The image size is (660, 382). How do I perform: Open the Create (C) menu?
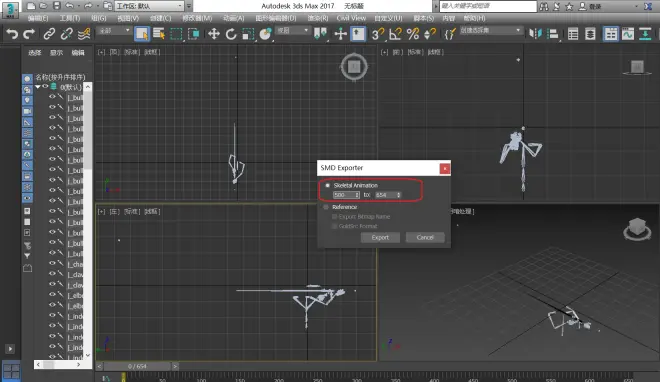tap(160, 18)
